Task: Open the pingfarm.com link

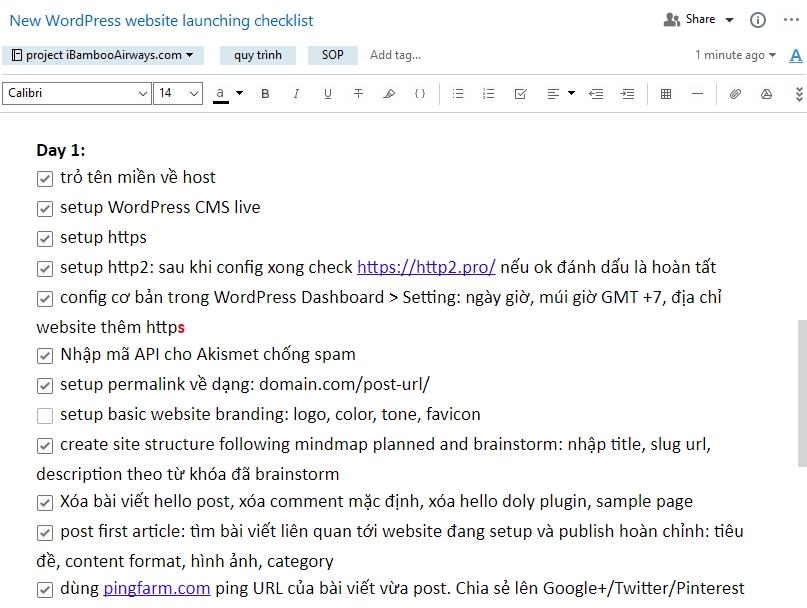Action: [157, 588]
